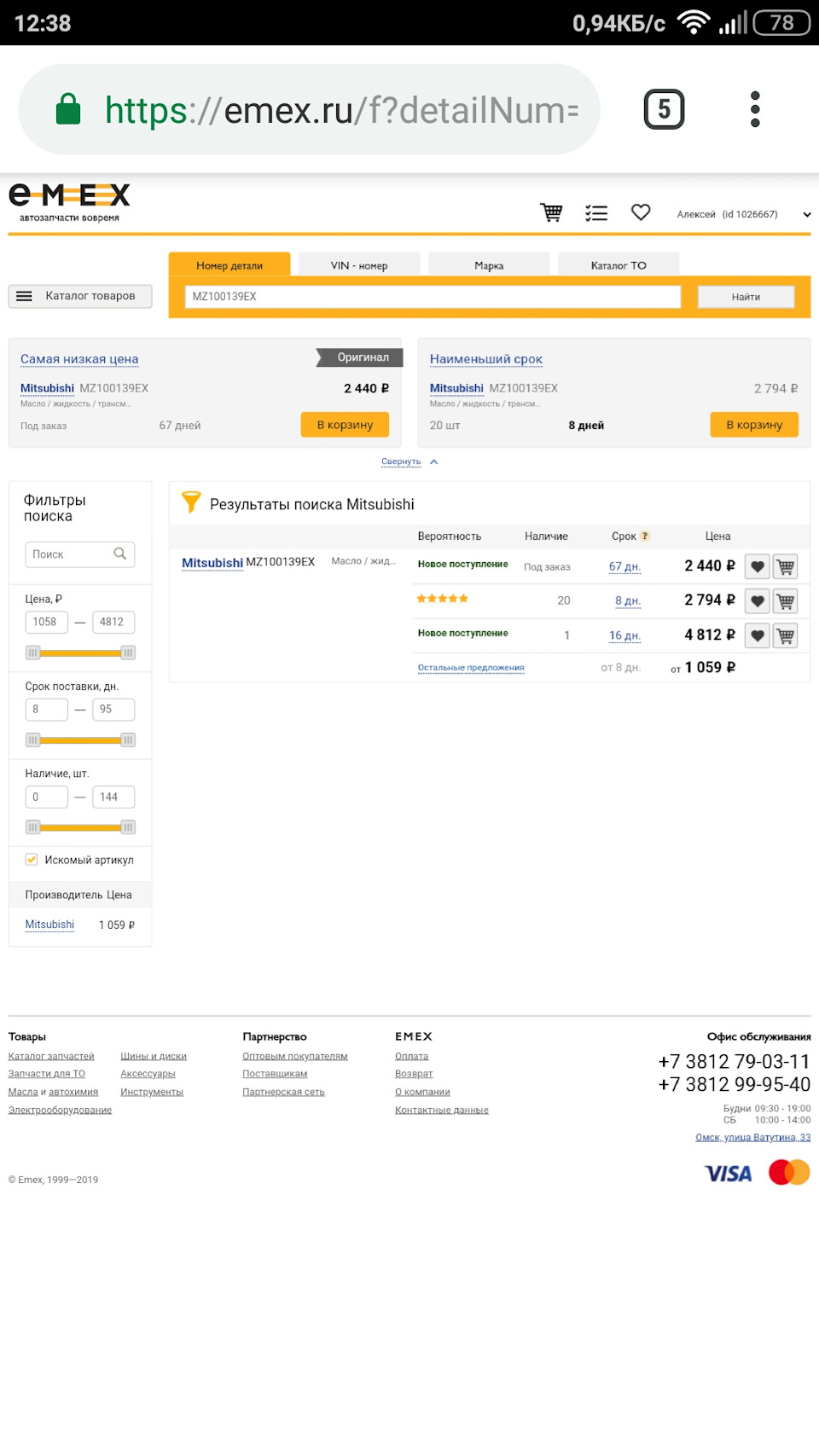Add 4 812 ₽ offer to cart
Image resolution: width=819 pixels, height=1456 pixels.
(x=786, y=635)
